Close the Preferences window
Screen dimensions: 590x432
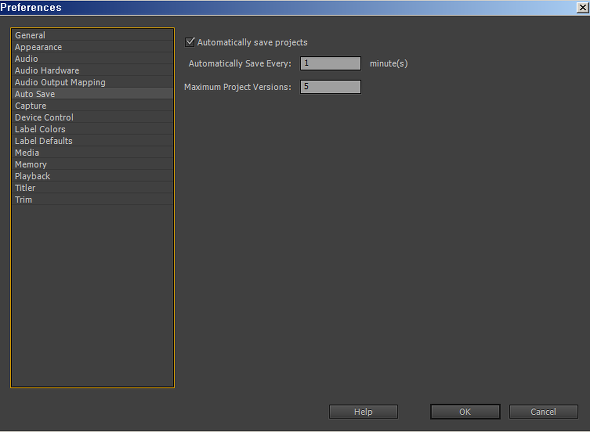(x=583, y=7)
